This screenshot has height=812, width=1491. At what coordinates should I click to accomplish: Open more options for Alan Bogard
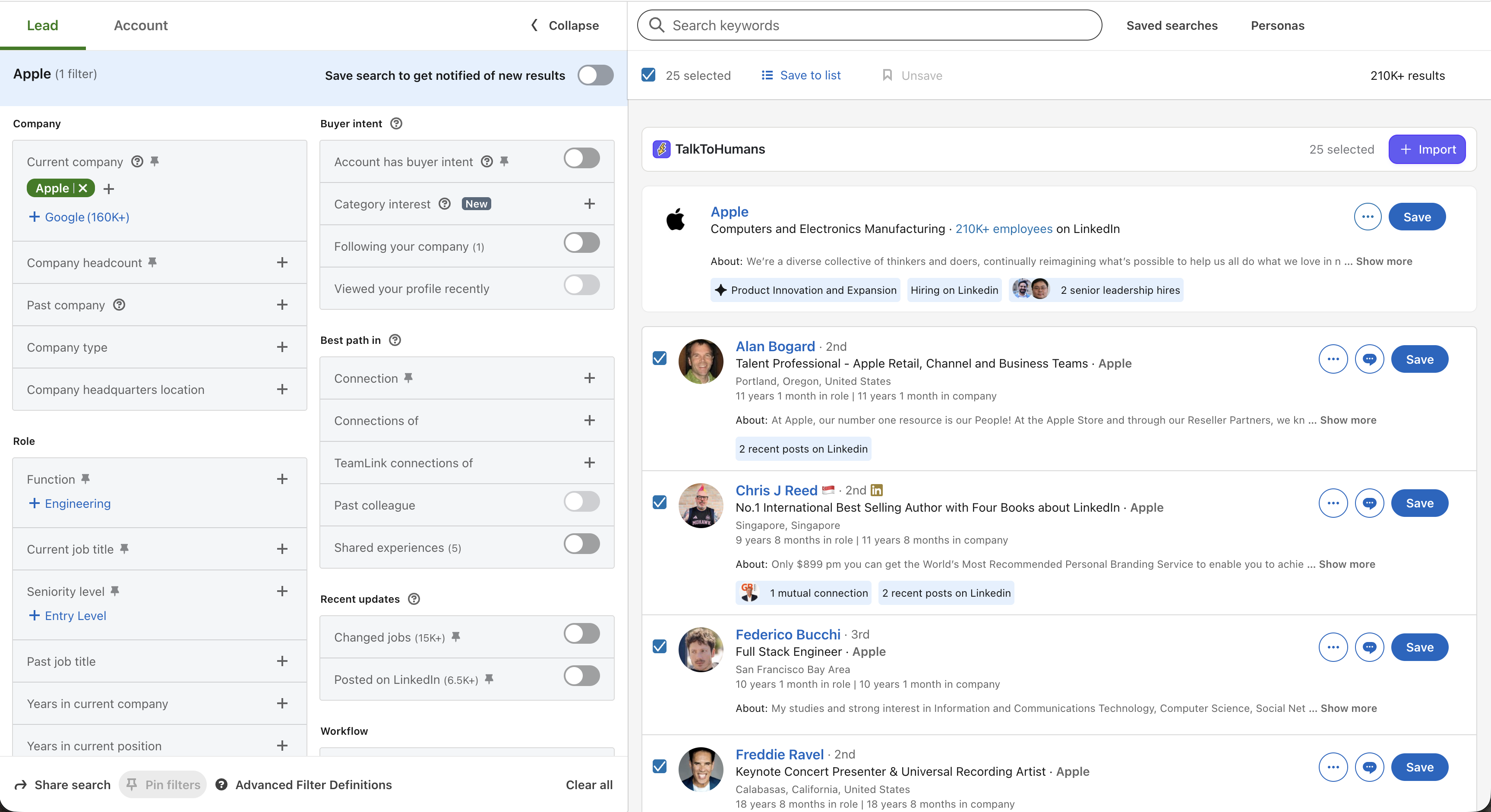1333,359
